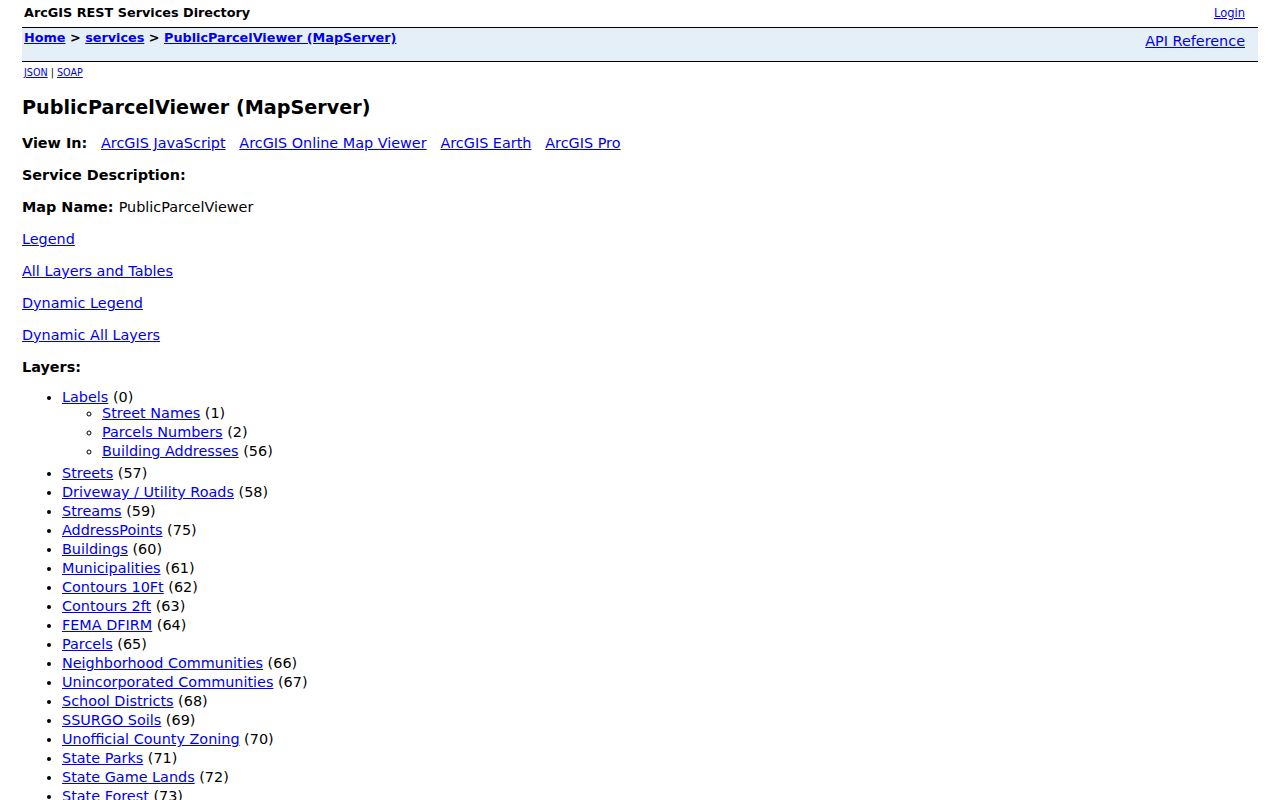The width and height of the screenshot is (1280, 800).
Task: Open the FEMA DFIRM layer
Action: [107, 625]
